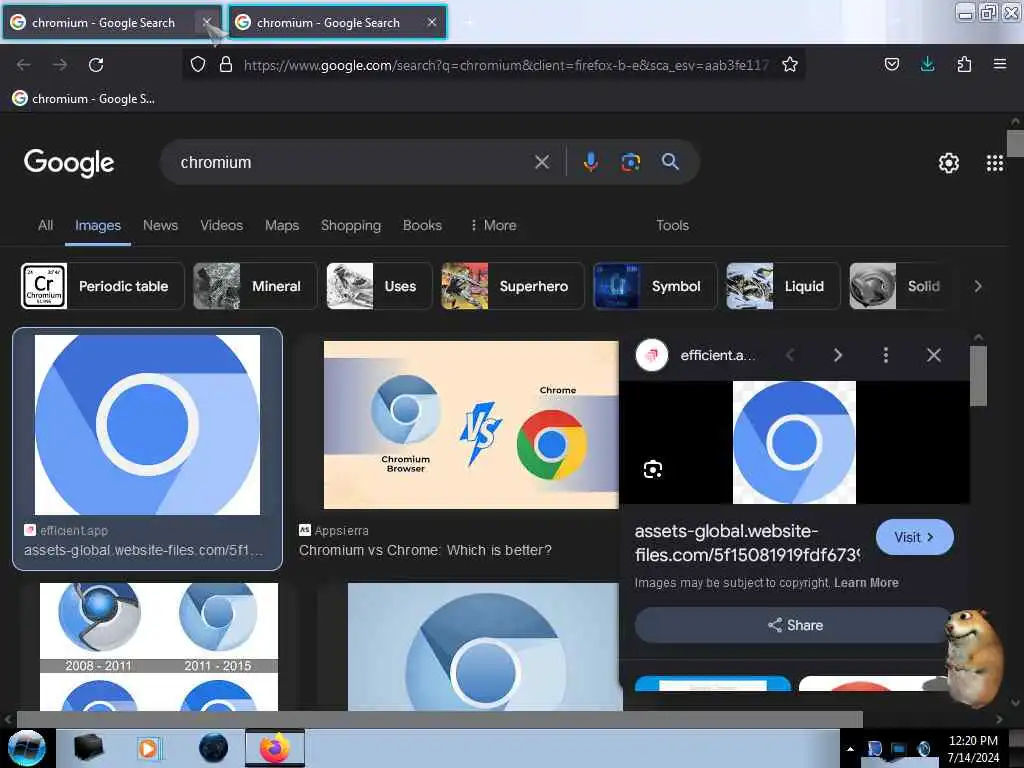Close the second browser tab
Viewport: 1024px width, 768px height.
pos(432,22)
